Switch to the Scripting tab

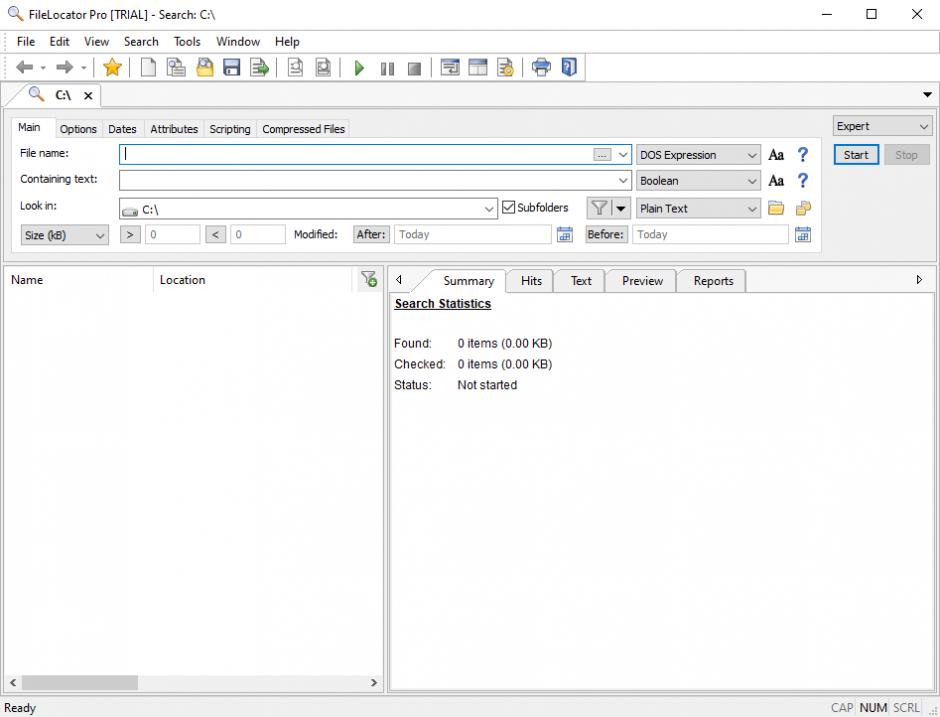click(230, 129)
